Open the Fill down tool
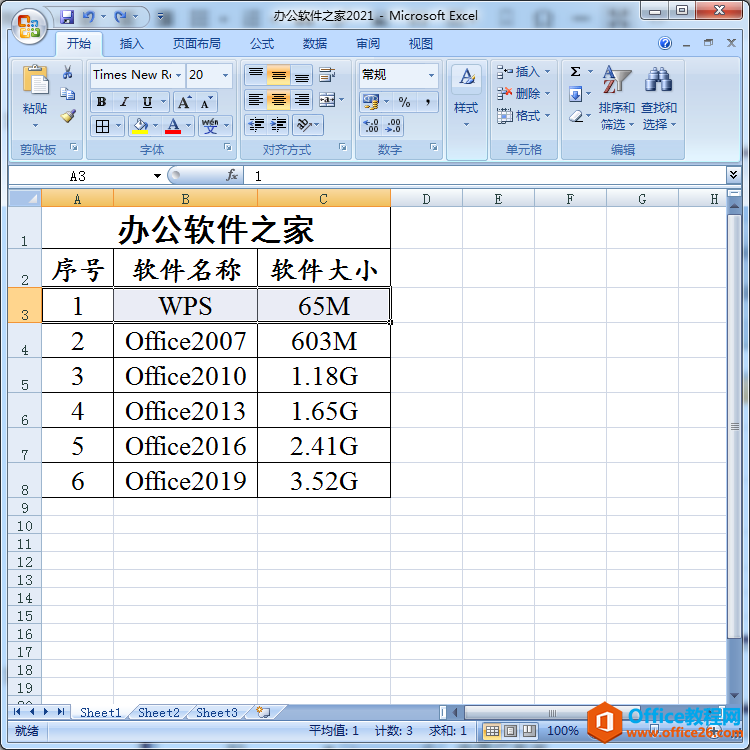 click(x=575, y=94)
